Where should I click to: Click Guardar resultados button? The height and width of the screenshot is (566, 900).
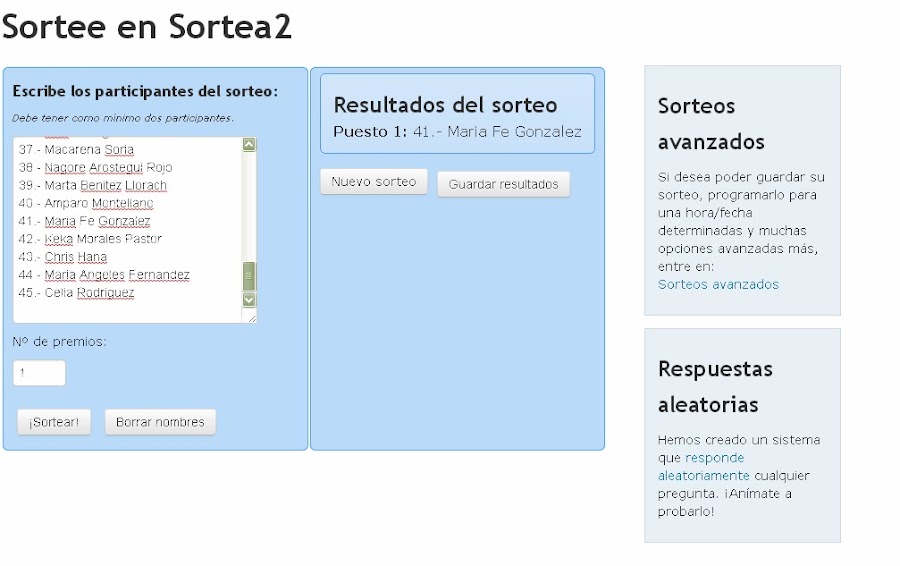click(503, 184)
